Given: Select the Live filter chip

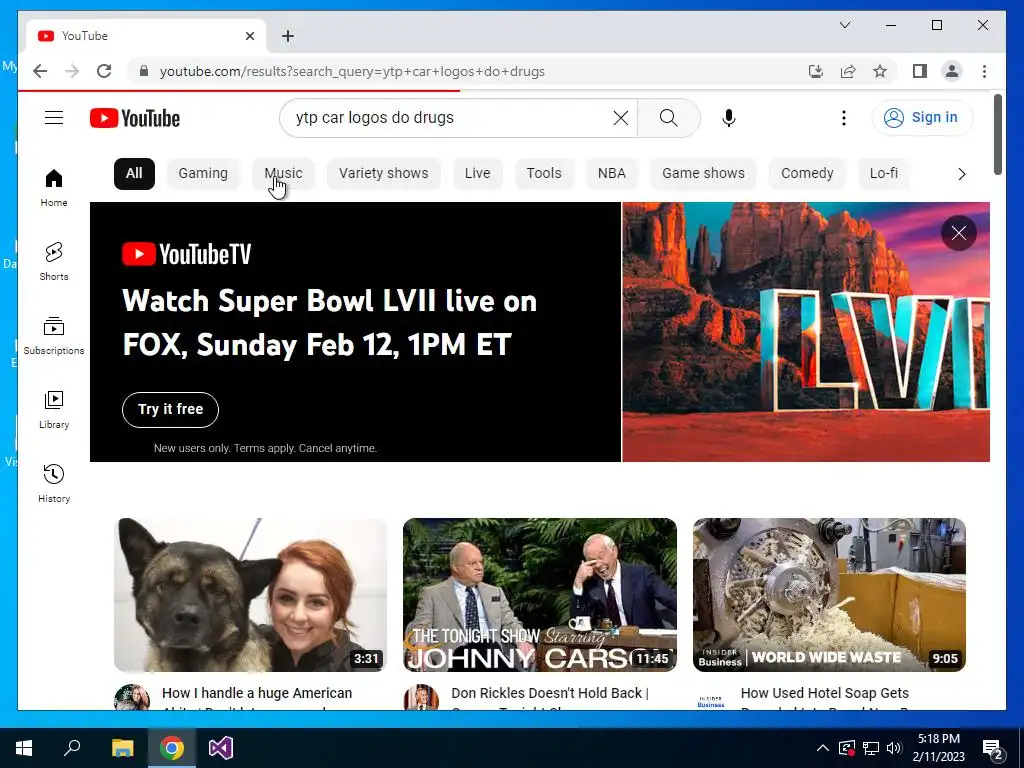Looking at the screenshot, I should (477, 174).
